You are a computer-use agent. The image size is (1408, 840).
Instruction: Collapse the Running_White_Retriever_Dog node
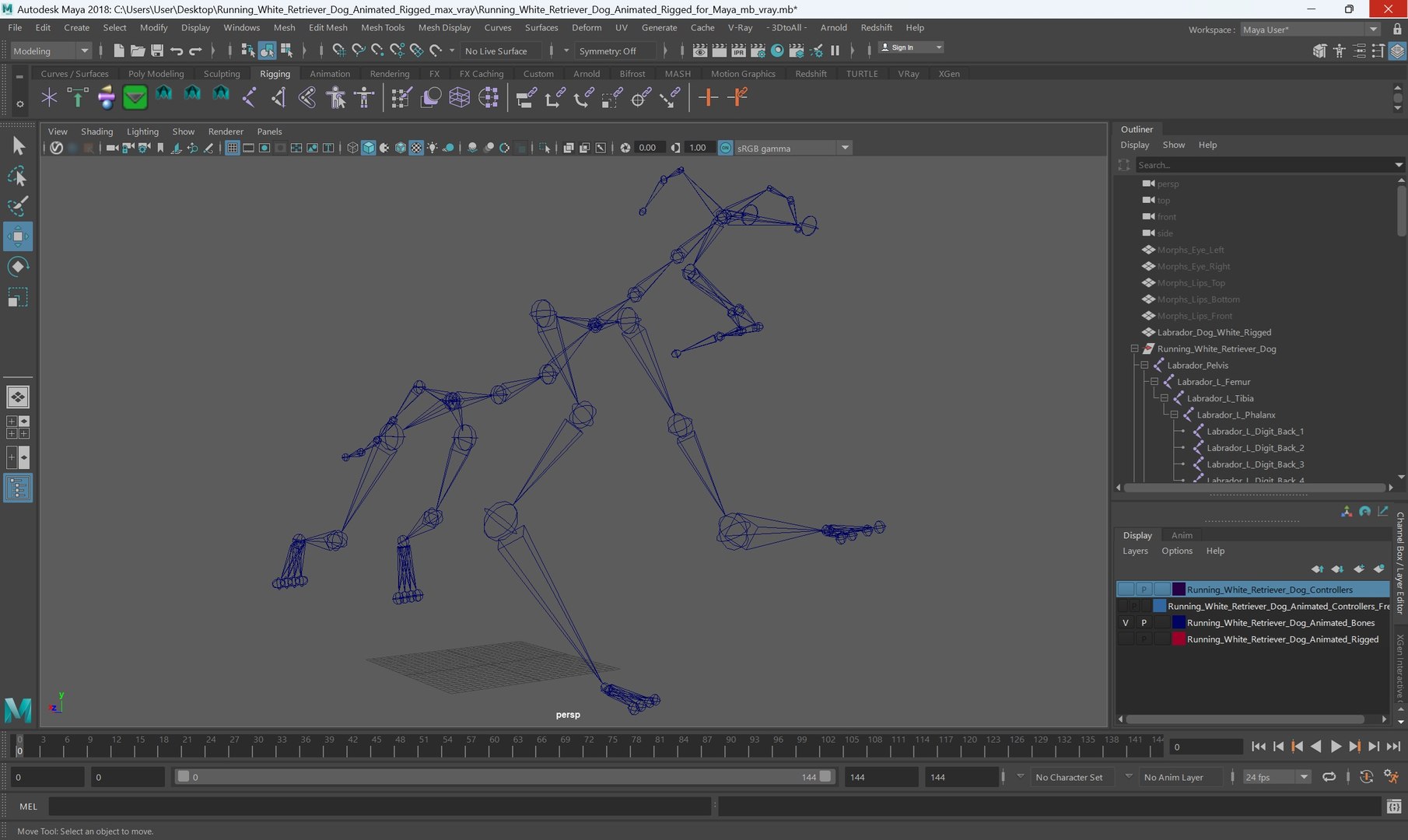coord(1134,348)
